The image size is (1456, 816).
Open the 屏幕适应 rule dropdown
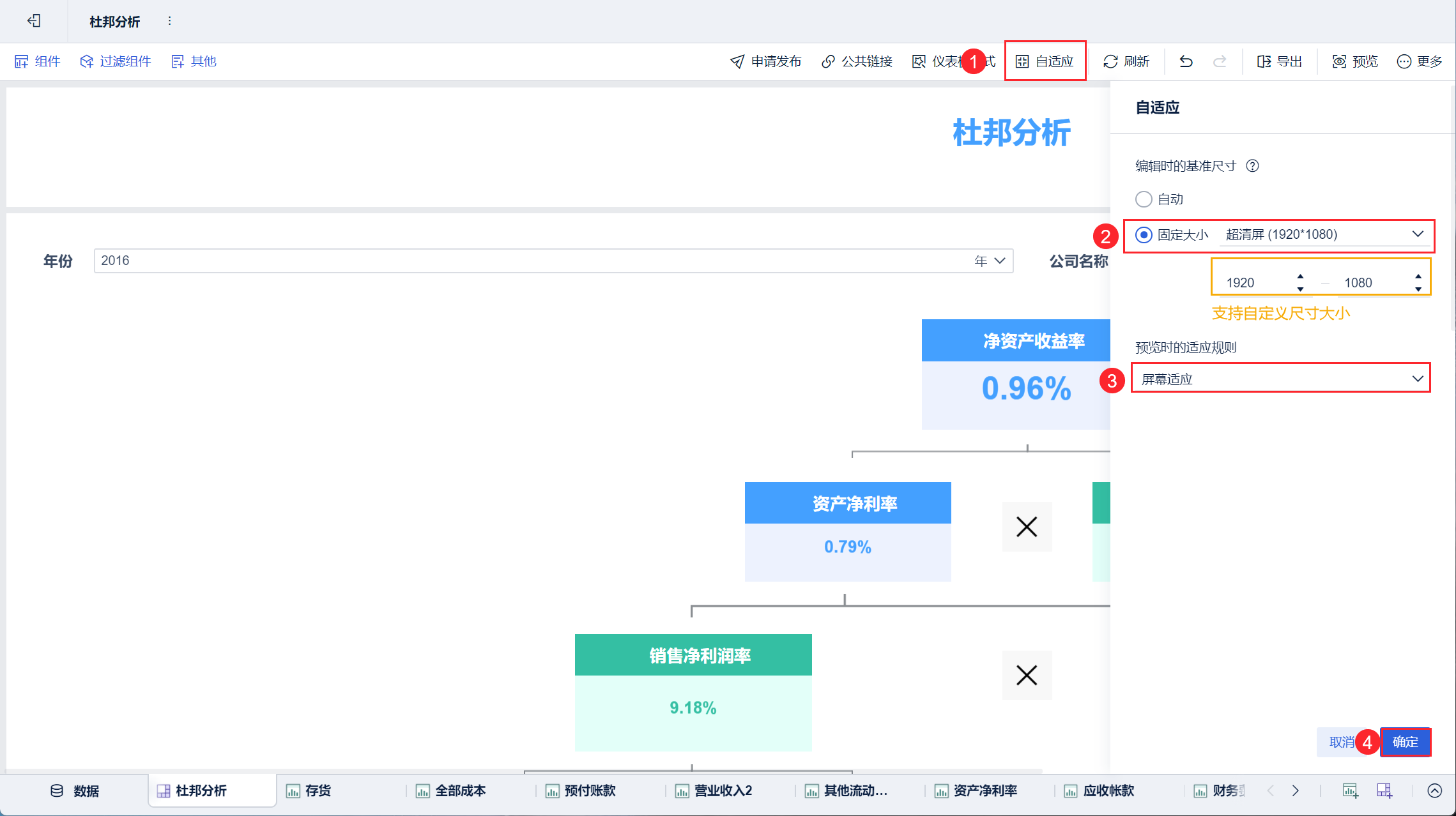point(1417,379)
